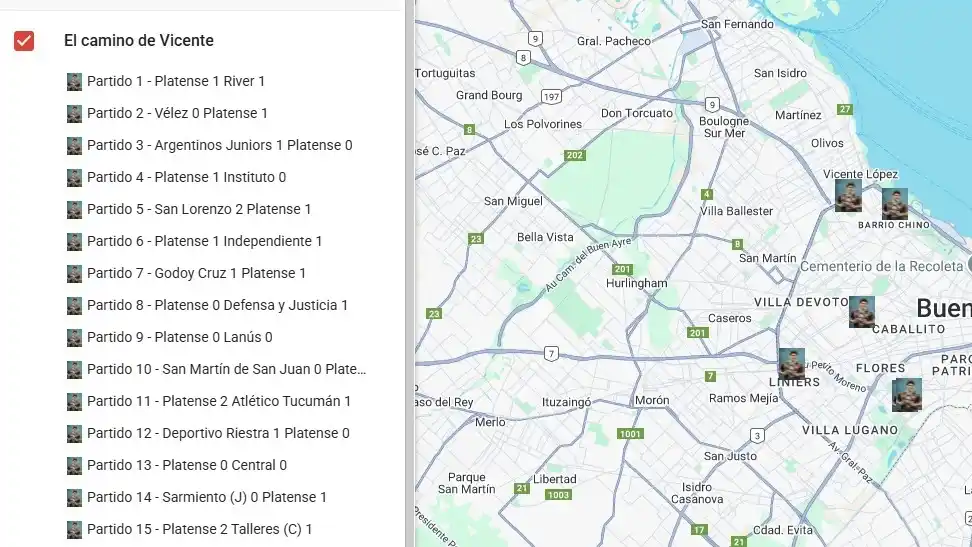Open Partido 11 - Platense 2 Atlético Tucumán 1
972x547 pixels.
click(x=218, y=401)
